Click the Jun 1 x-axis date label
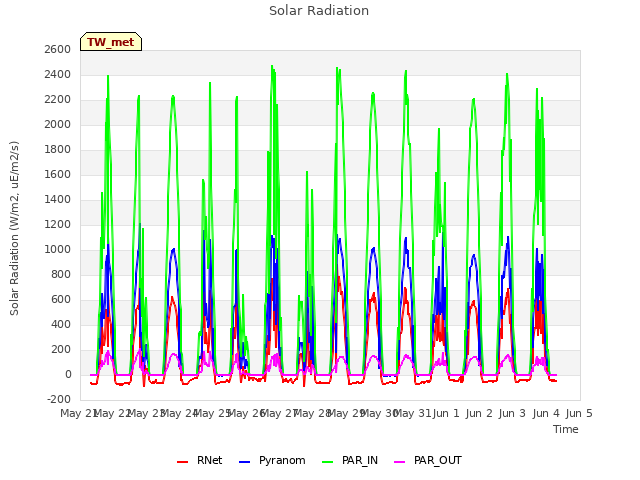Image resolution: width=640 pixels, height=480 pixels. coord(446,413)
